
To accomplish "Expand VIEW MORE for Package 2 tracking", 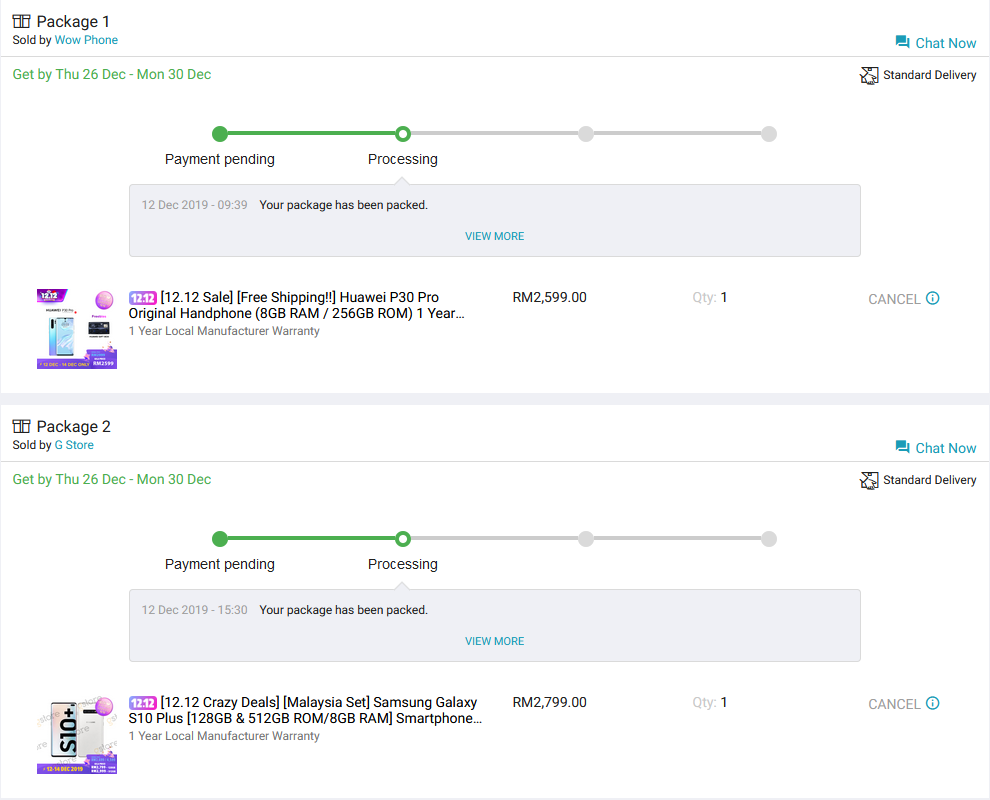I will click(x=494, y=642).
